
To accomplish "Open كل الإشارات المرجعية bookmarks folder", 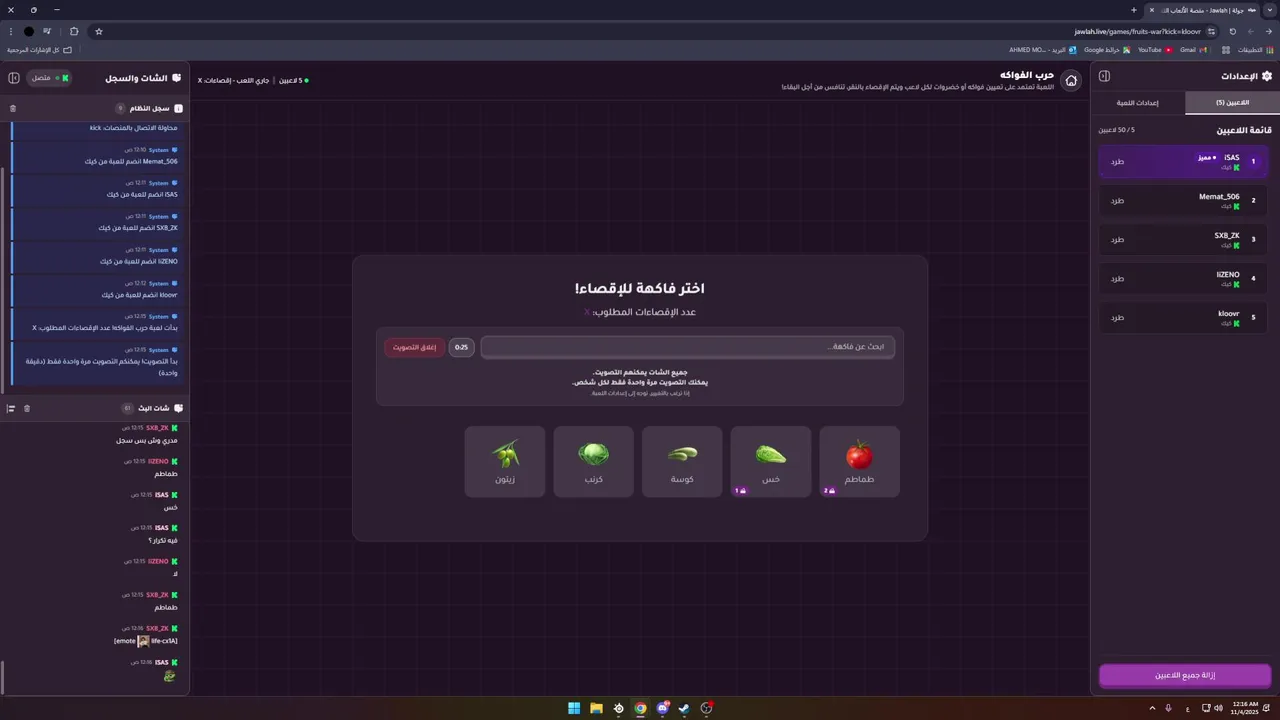I will tap(39, 49).
